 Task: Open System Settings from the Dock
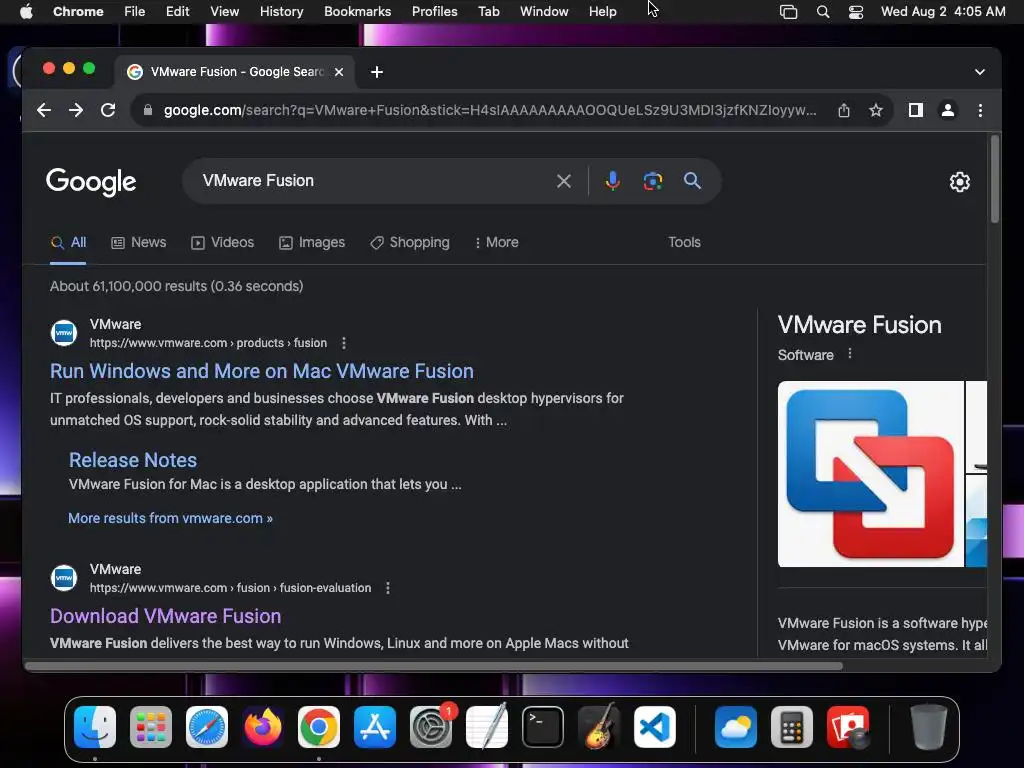coord(431,727)
